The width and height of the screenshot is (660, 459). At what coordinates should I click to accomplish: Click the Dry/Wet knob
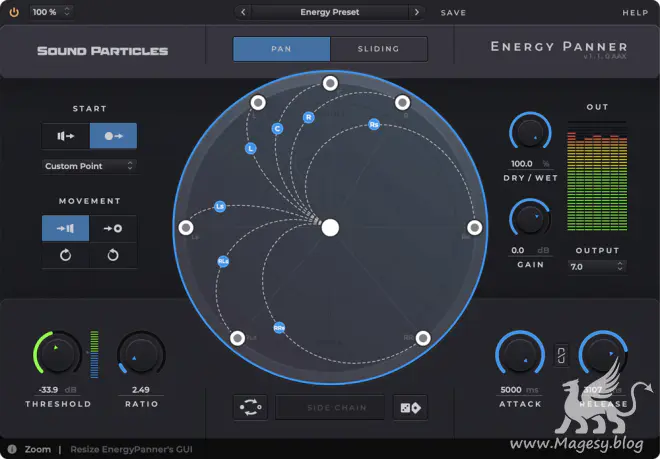[530, 132]
